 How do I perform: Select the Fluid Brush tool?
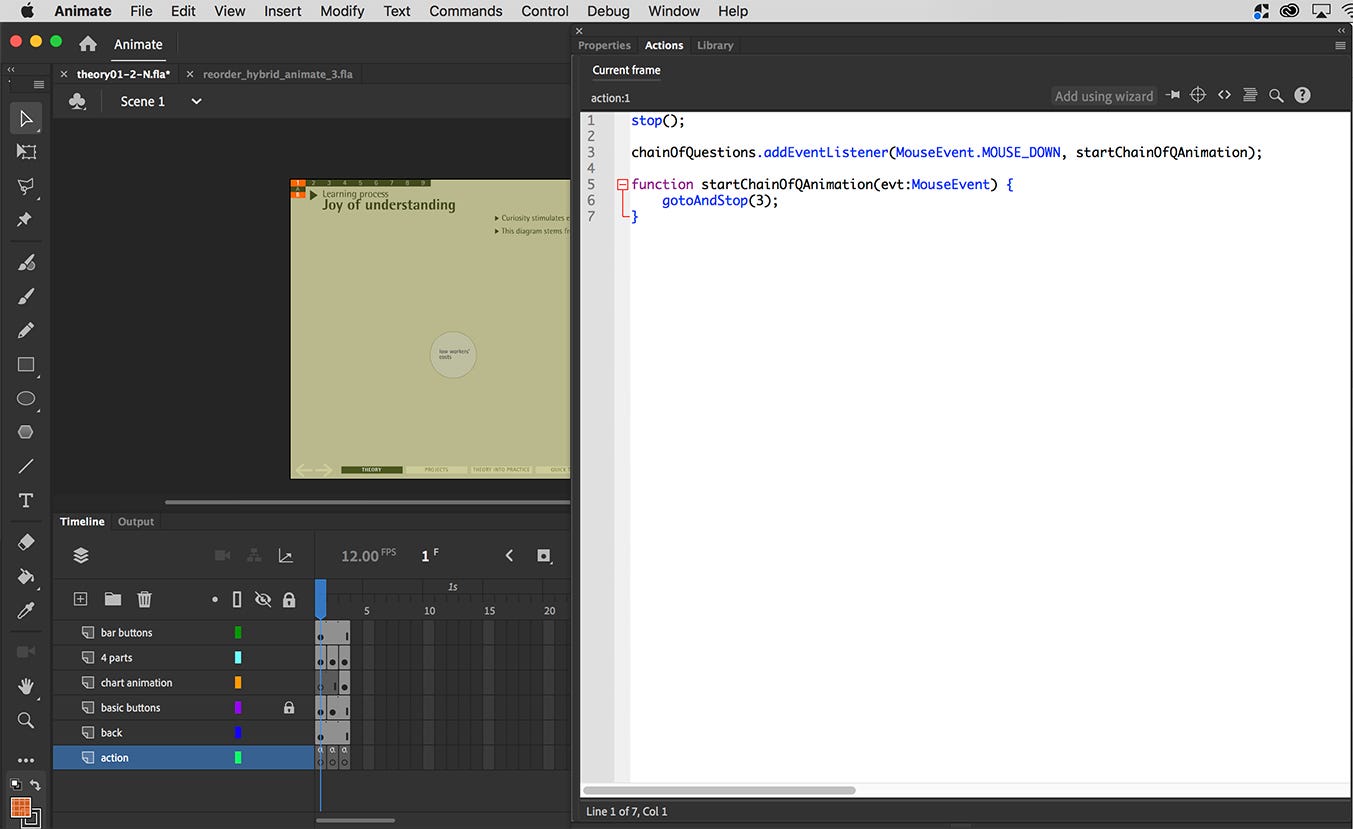click(26, 262)
